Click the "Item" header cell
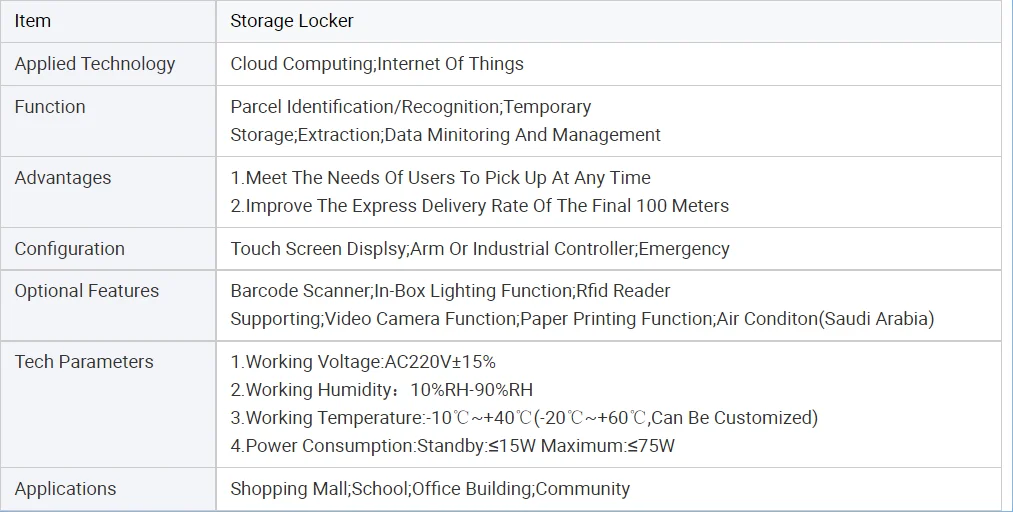1013x512 pixels. [33, 21]
